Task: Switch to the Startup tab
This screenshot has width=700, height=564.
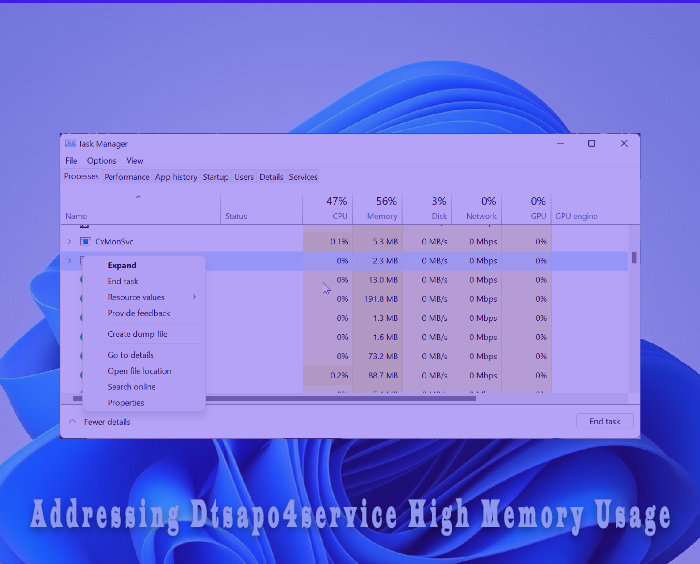Action: click(215, 177)
